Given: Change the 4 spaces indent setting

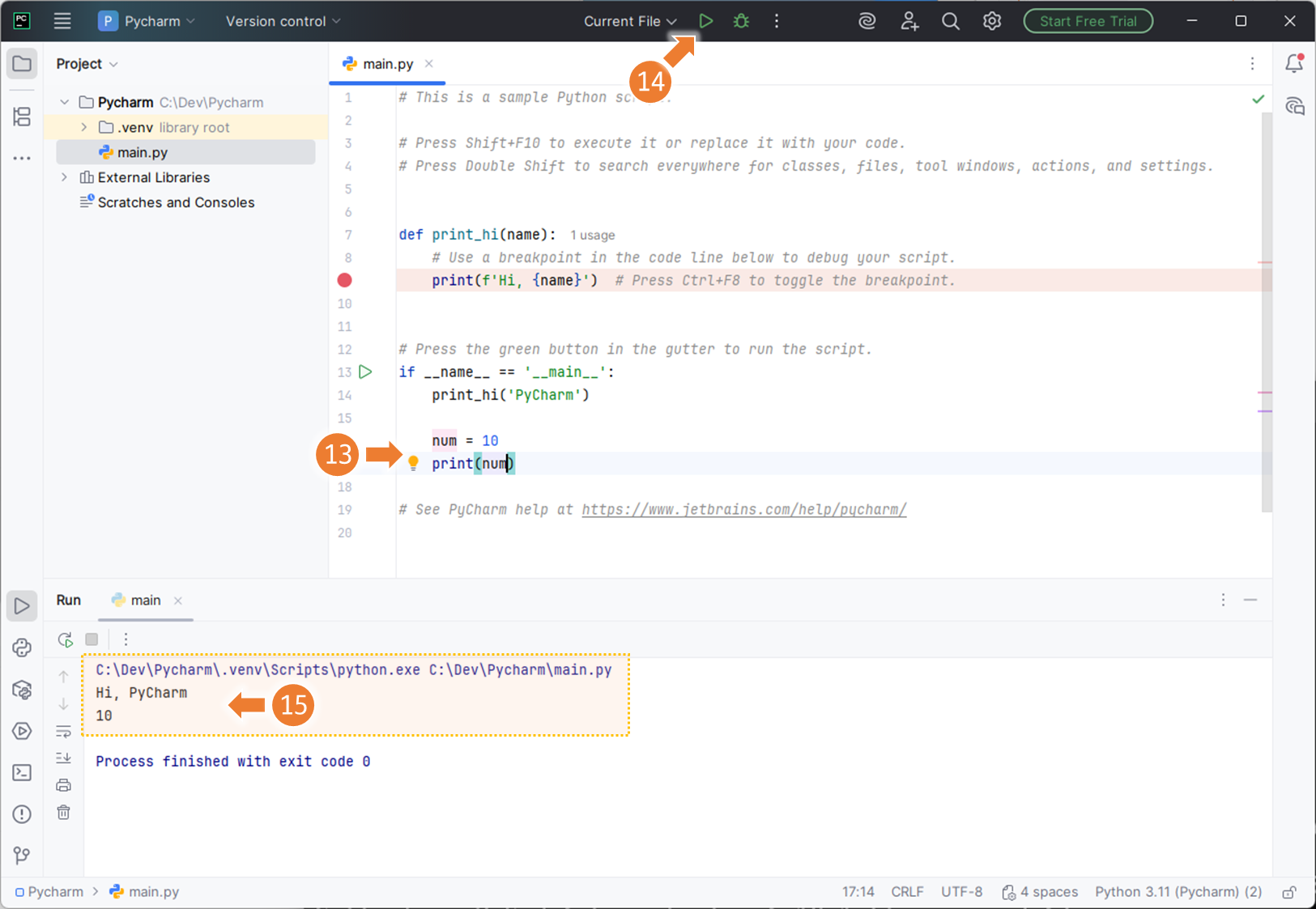Looking at the screenshot, I should pyautogui.click(x=1040, y=892).
